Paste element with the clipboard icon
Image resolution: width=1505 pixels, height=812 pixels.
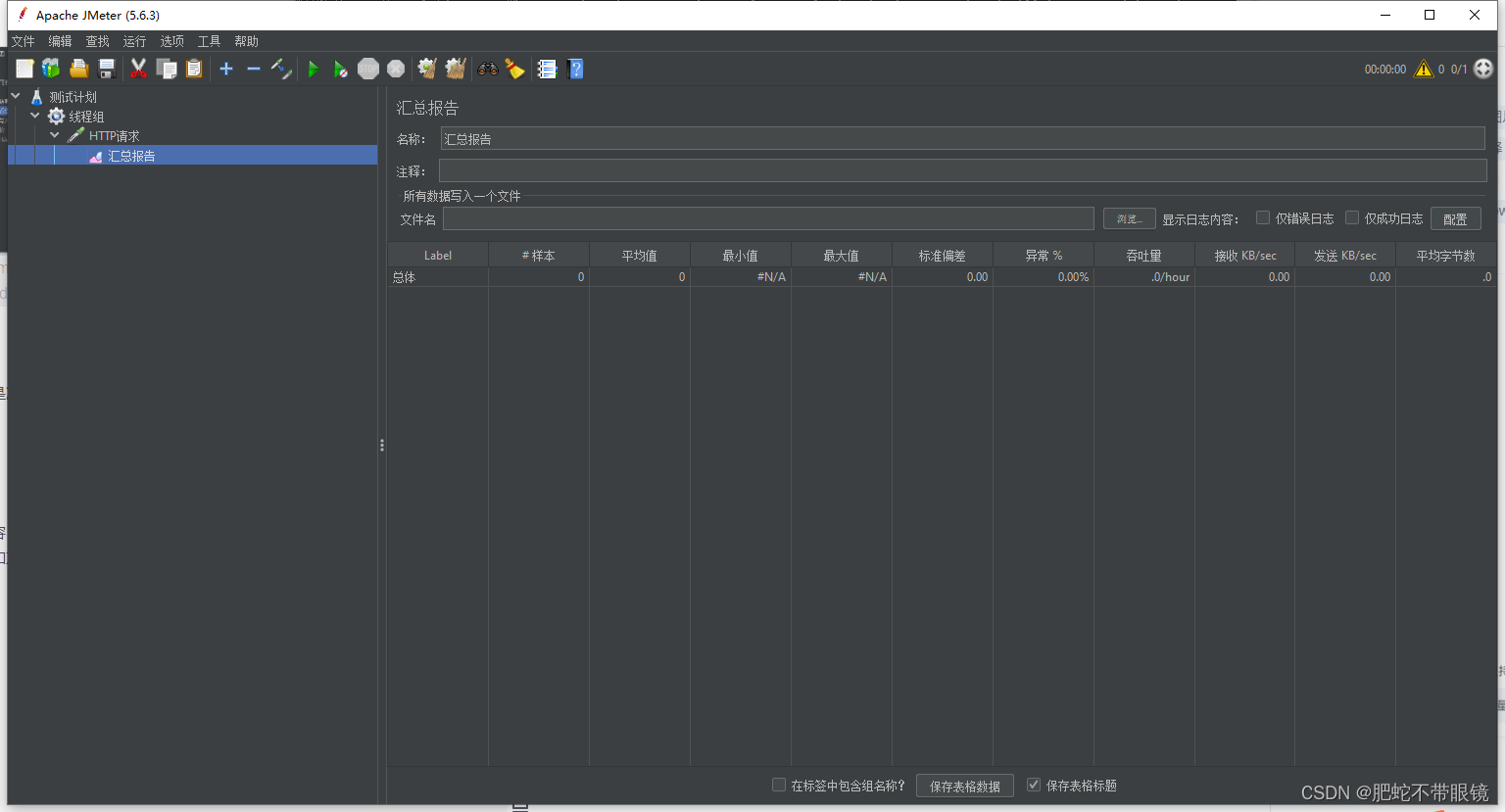click(194, 69)
